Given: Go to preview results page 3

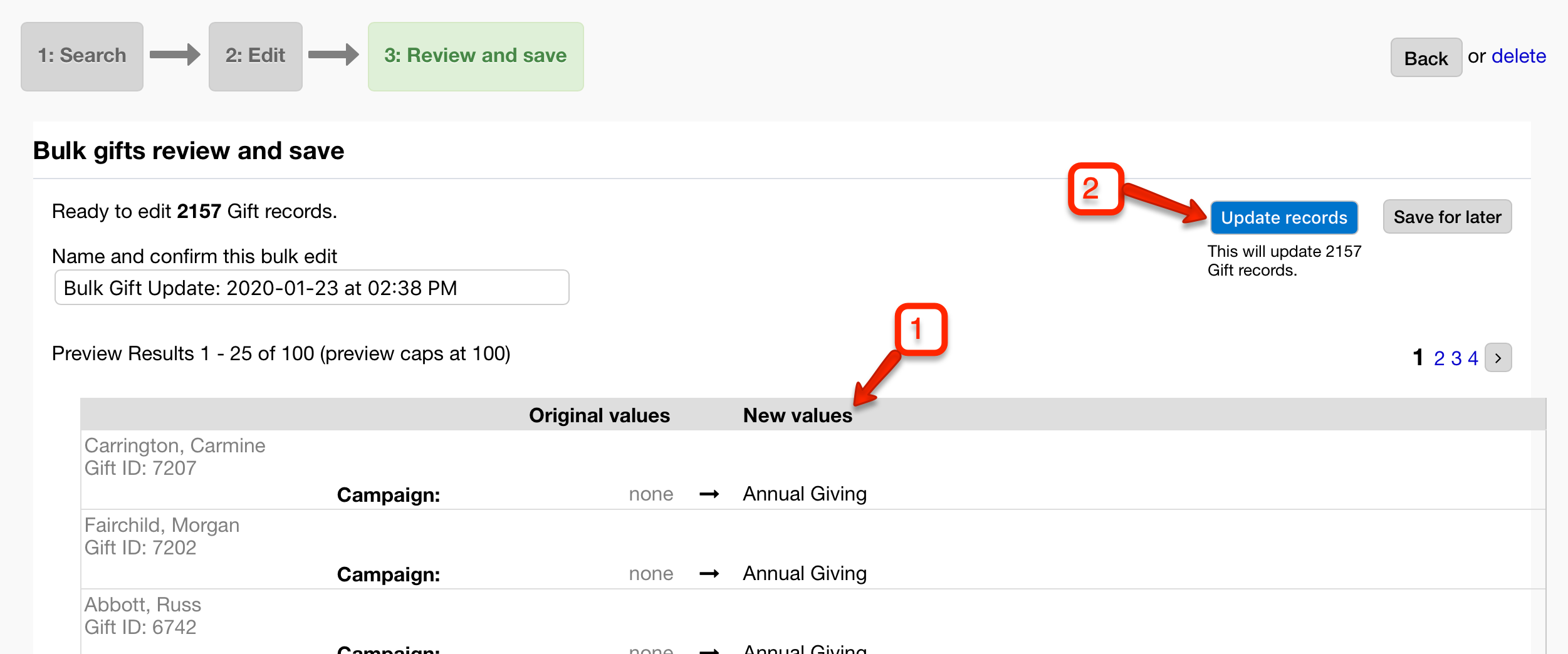Looking at the screenshot, I should pyautogui.click(x=1456, y=358).
